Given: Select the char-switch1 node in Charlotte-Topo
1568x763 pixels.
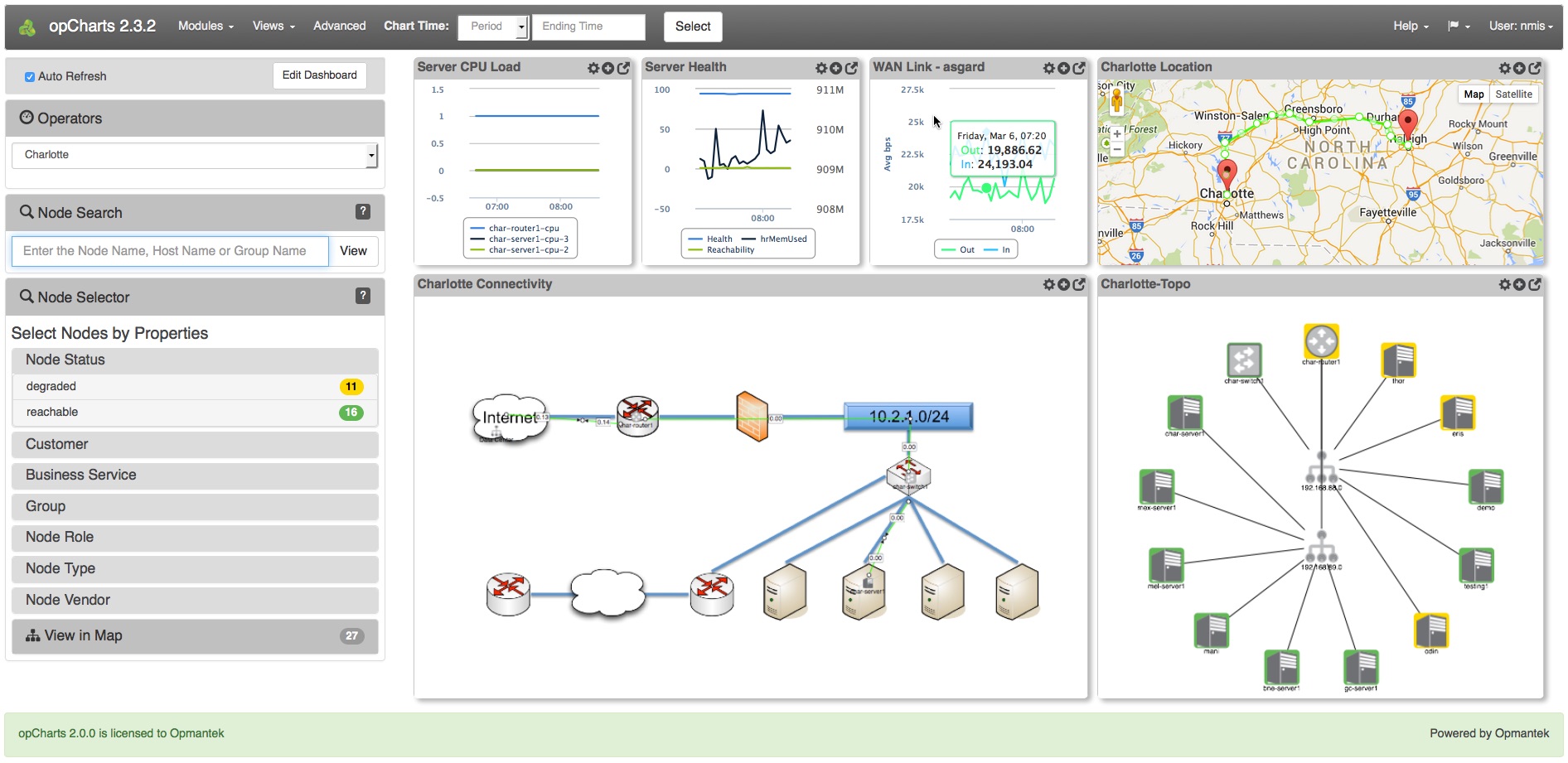Looking at the screenshot, I should [1244, 360].
